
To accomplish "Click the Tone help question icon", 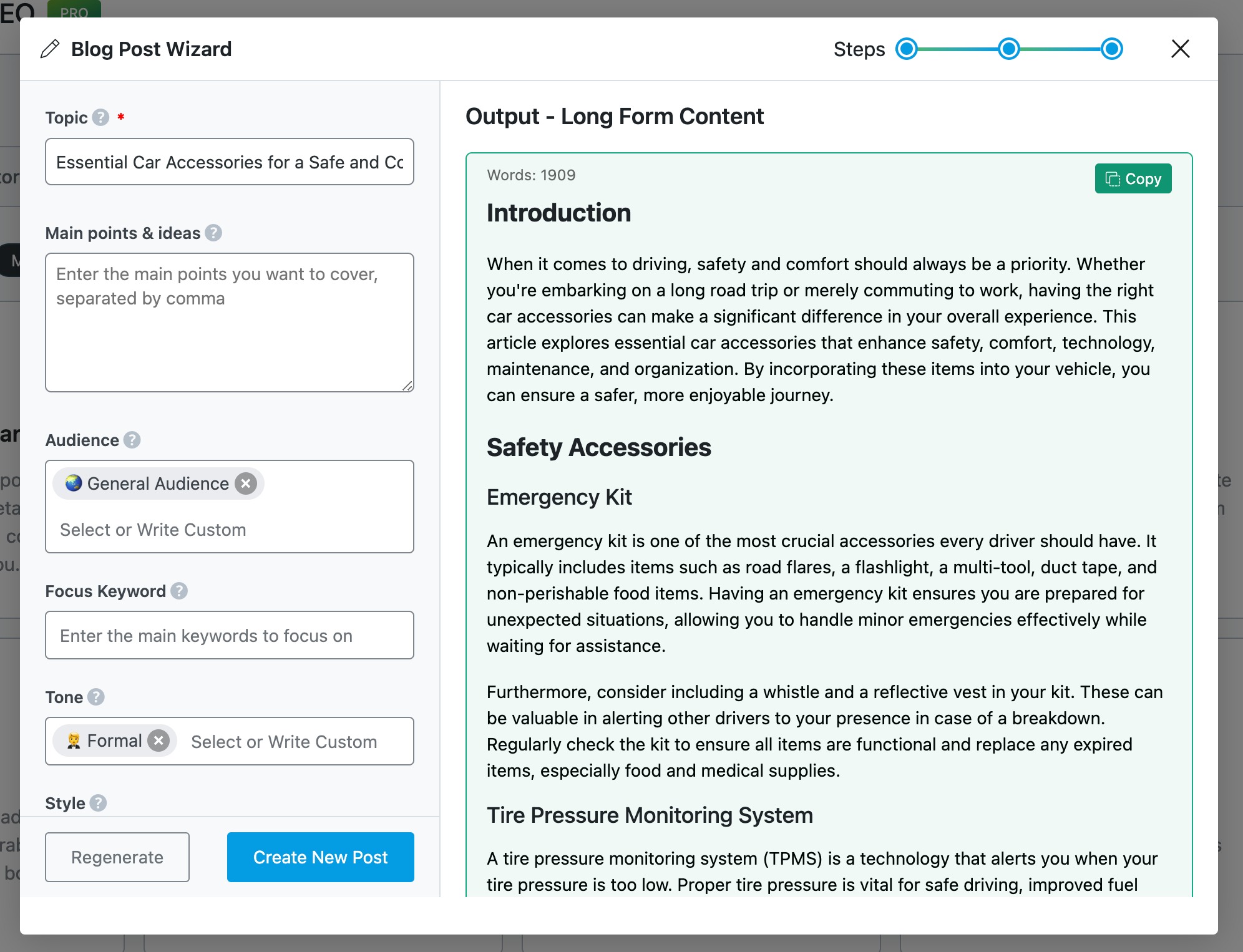I will click(95, 697).
